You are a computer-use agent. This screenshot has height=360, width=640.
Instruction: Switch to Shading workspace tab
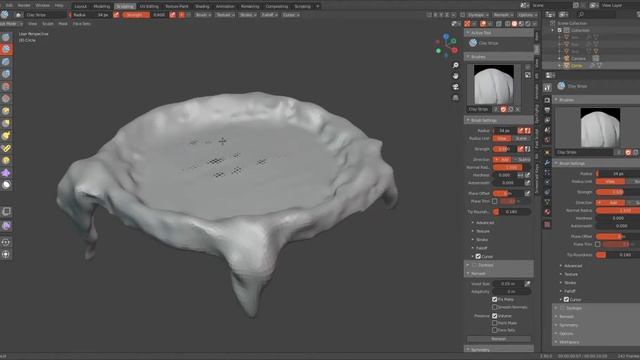(202, 7)
